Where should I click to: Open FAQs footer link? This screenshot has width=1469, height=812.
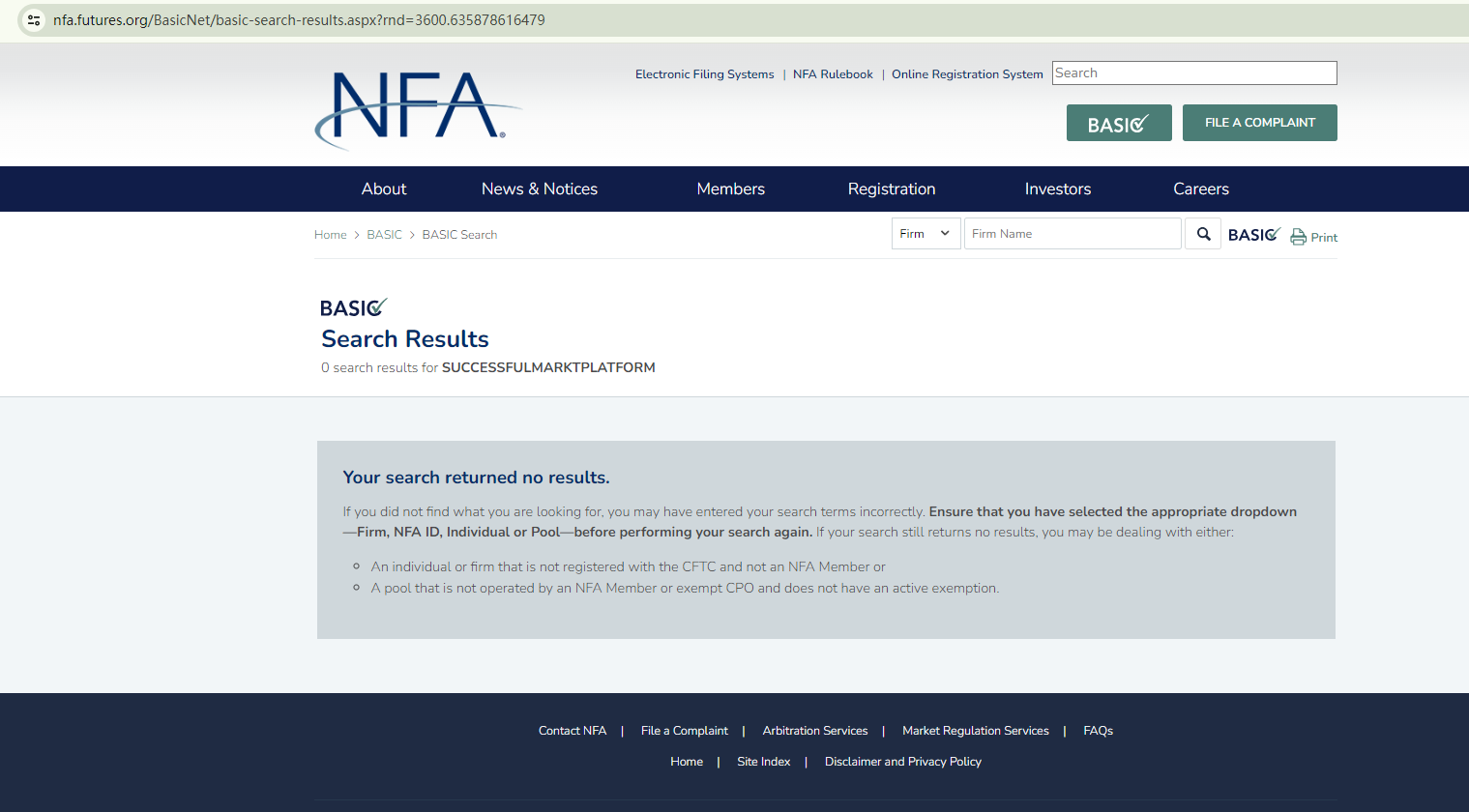1098,731
